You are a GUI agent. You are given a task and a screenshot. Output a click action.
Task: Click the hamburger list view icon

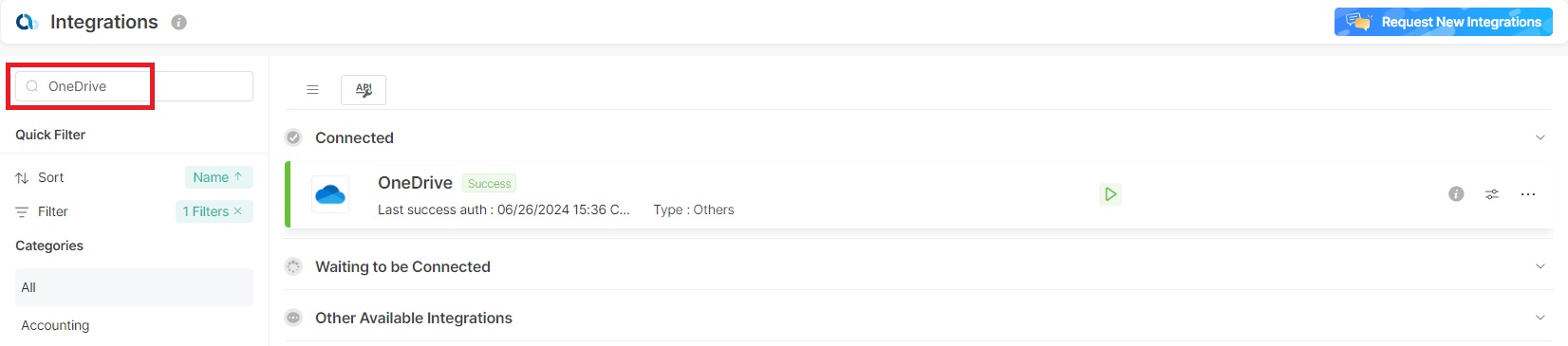(x=312, y=90)
